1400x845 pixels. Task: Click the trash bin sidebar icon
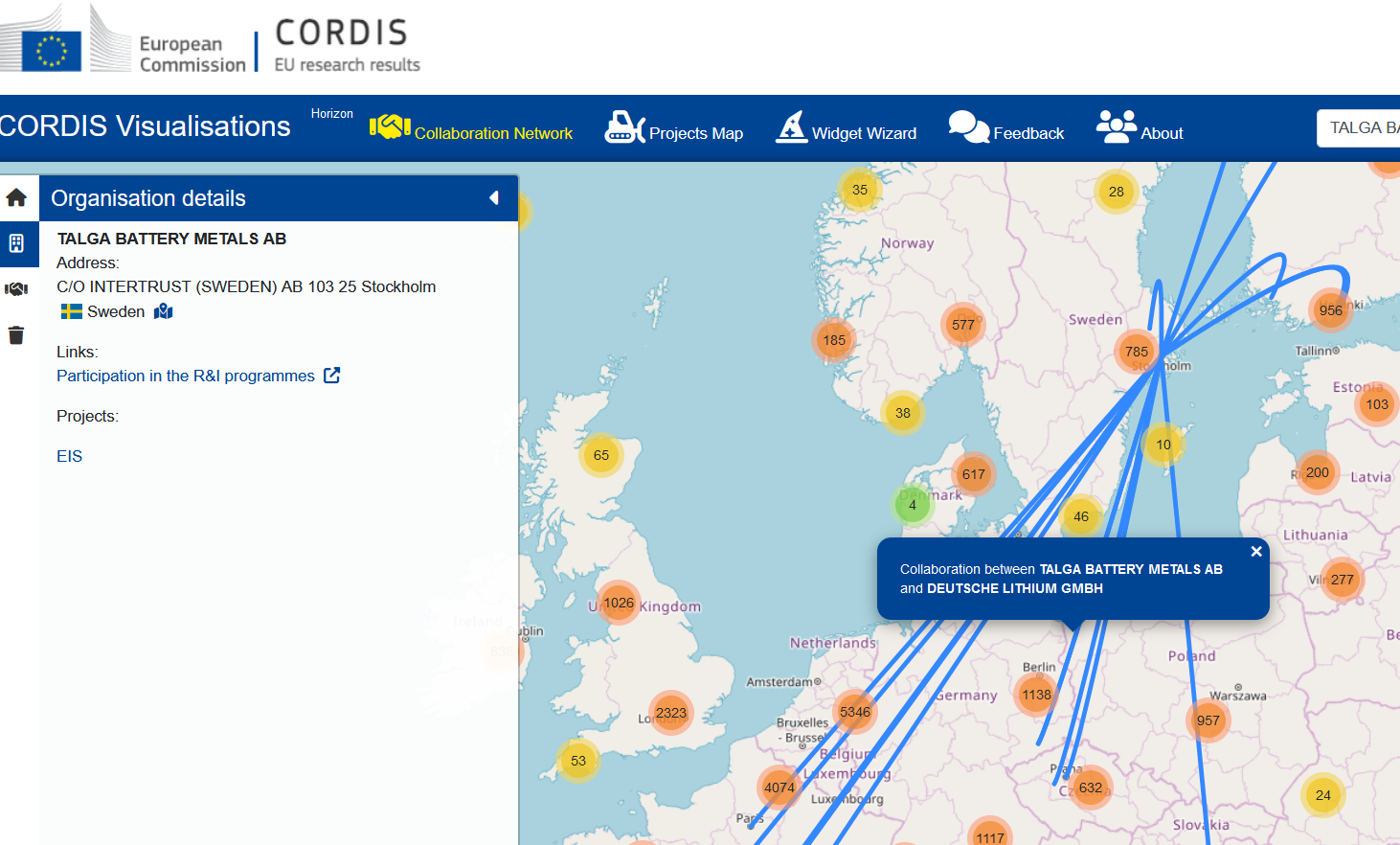coord(16,335)
